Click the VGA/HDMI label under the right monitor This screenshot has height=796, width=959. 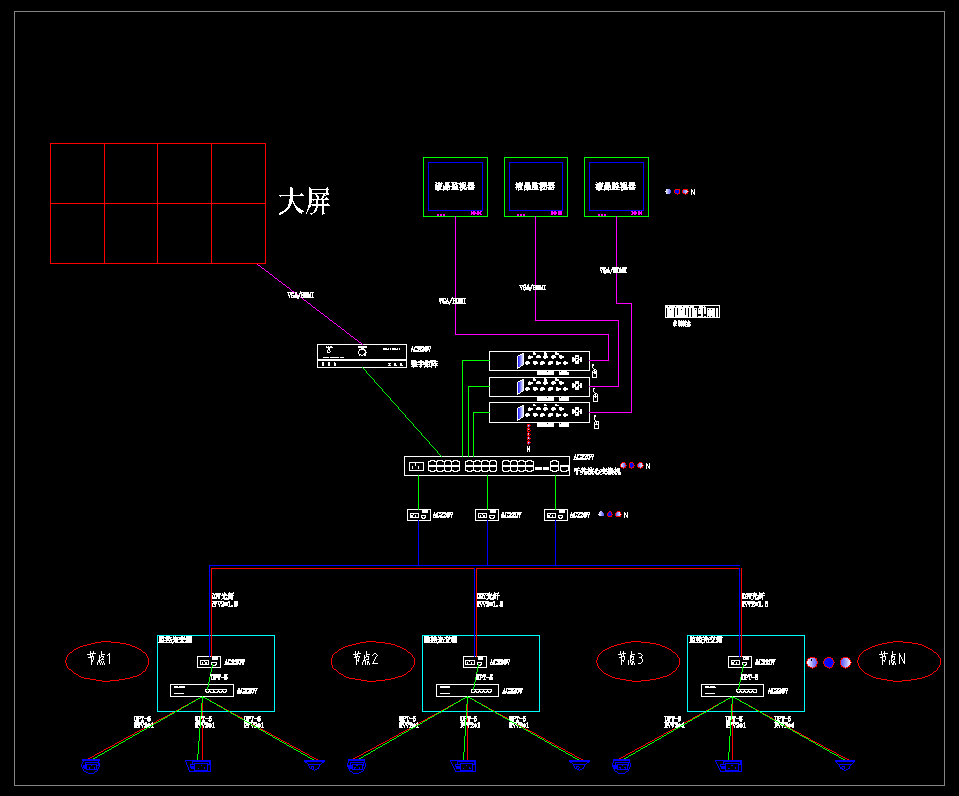(613, 270)
